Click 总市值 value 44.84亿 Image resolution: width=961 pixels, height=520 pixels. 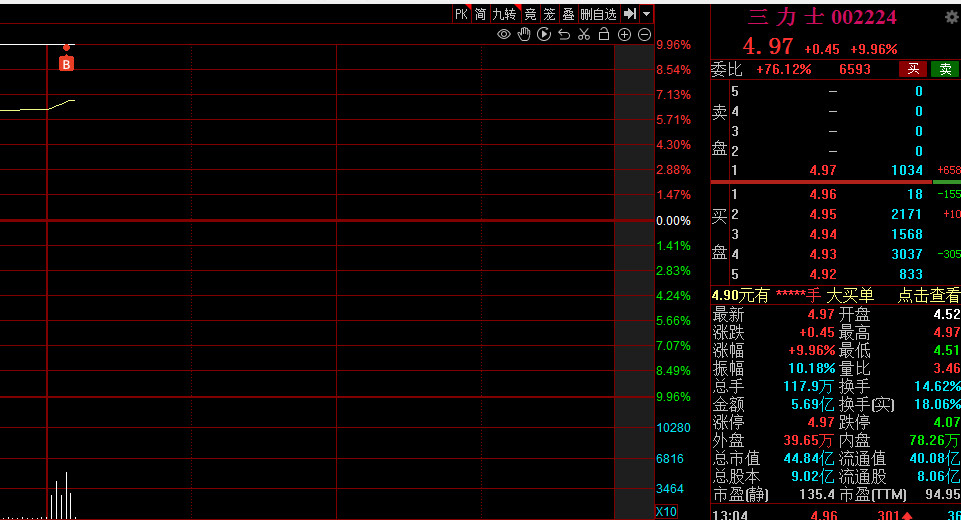[808, 459]
